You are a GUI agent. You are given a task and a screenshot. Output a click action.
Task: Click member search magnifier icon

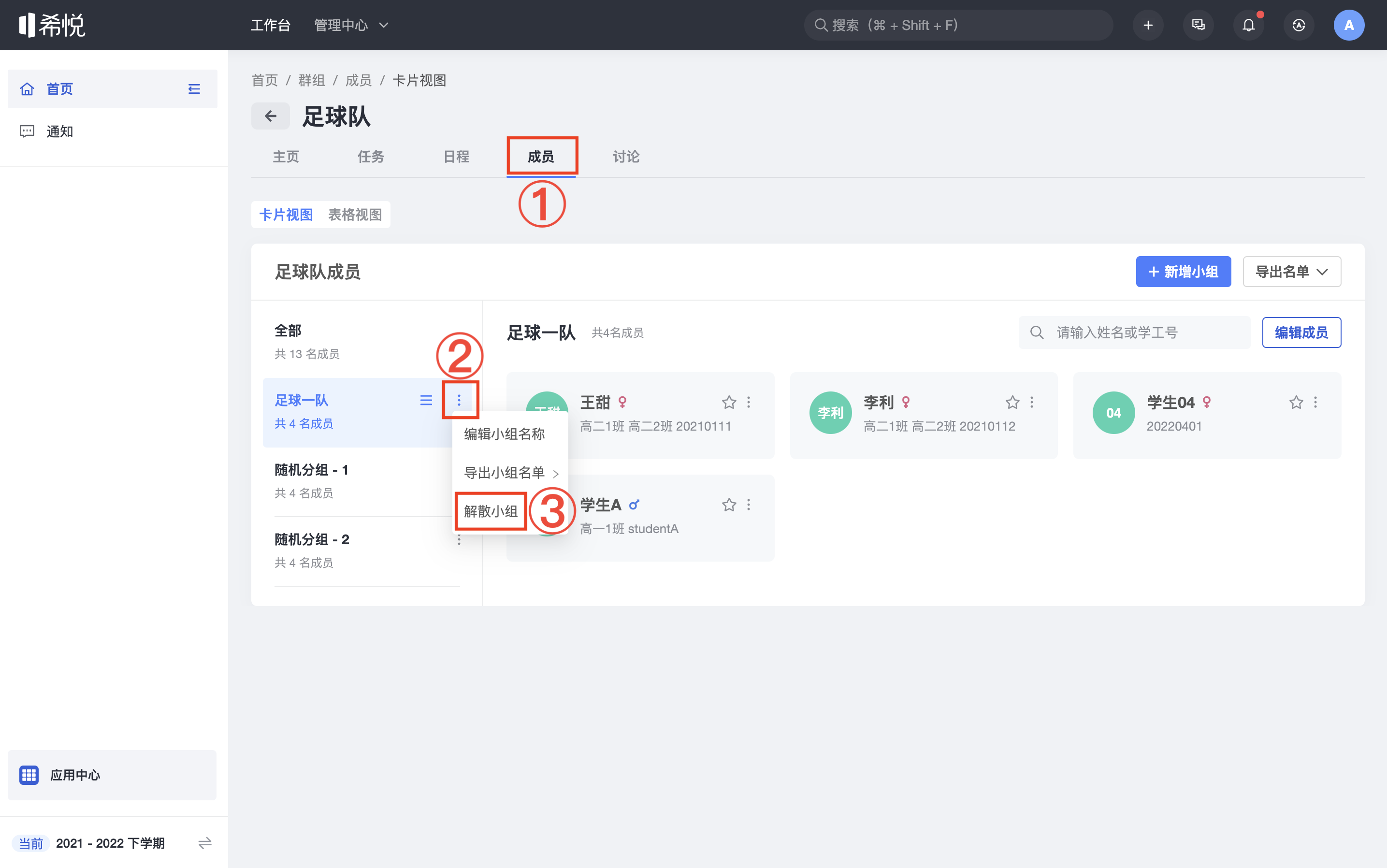tap(1037, 333)
